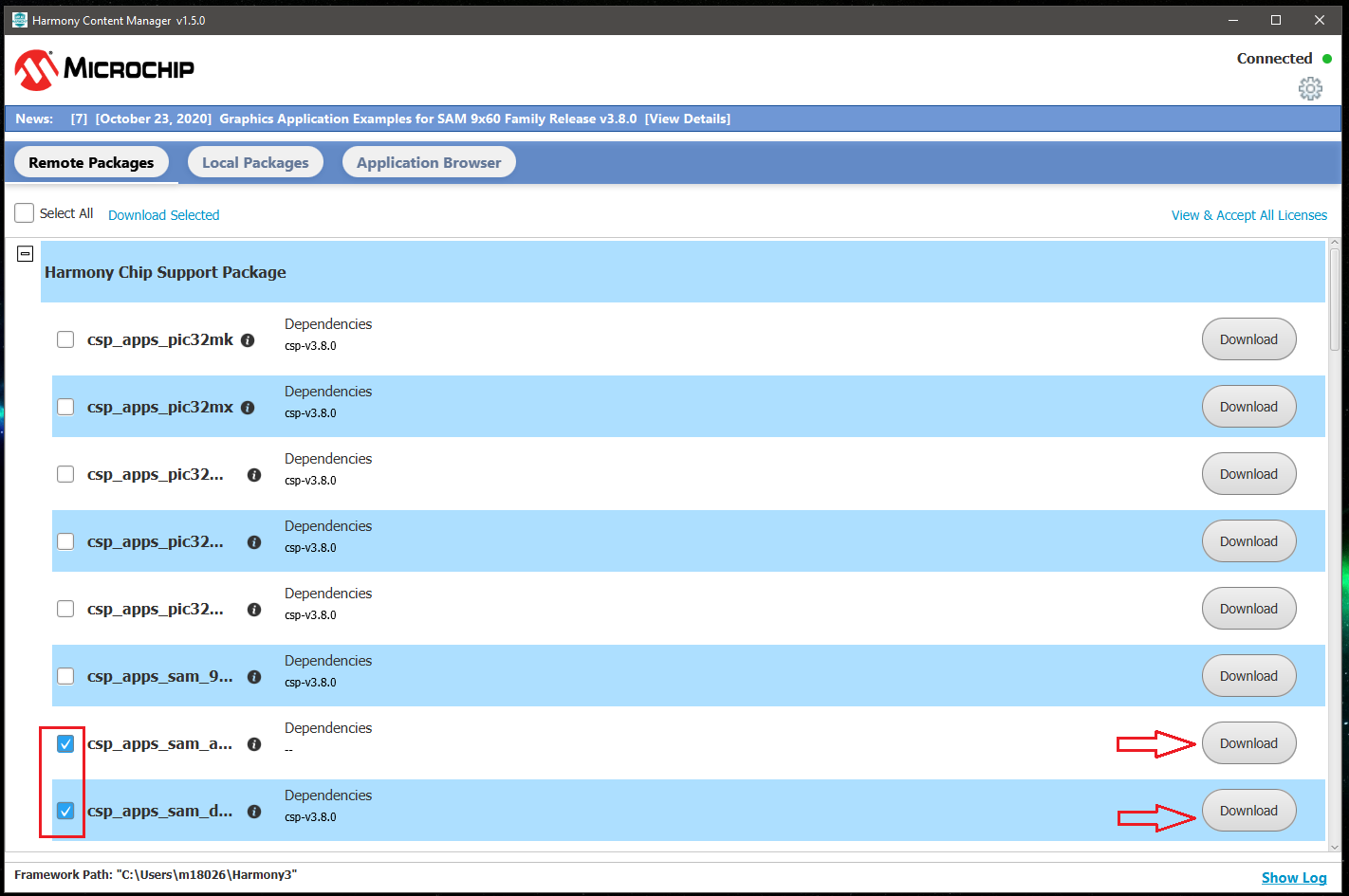Show info for csp_apps_pic32mx package
This screenshot has width=1349, height=896.
(248, 408)
